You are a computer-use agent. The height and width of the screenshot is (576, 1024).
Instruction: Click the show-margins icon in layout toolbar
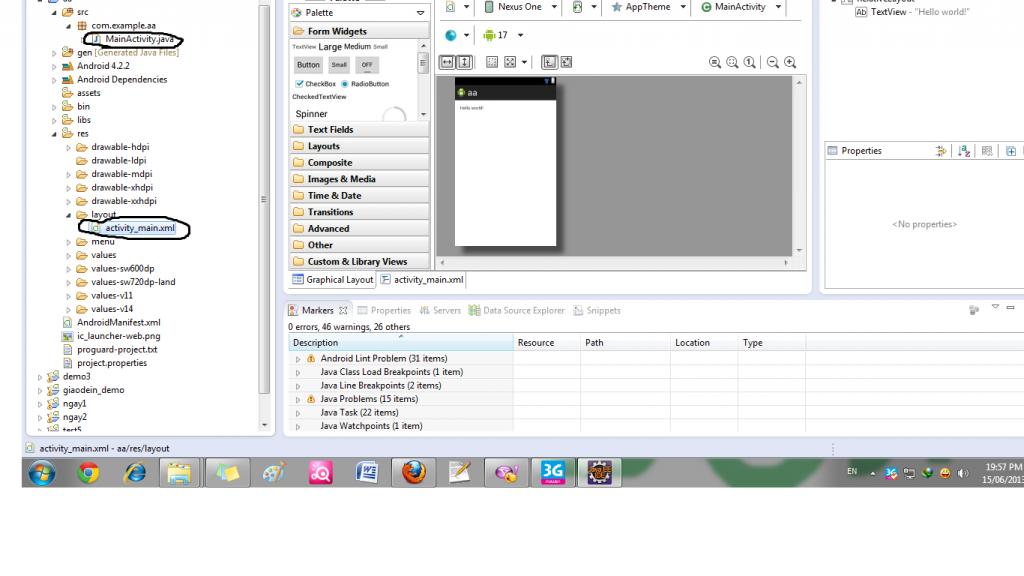click(492, 62)
